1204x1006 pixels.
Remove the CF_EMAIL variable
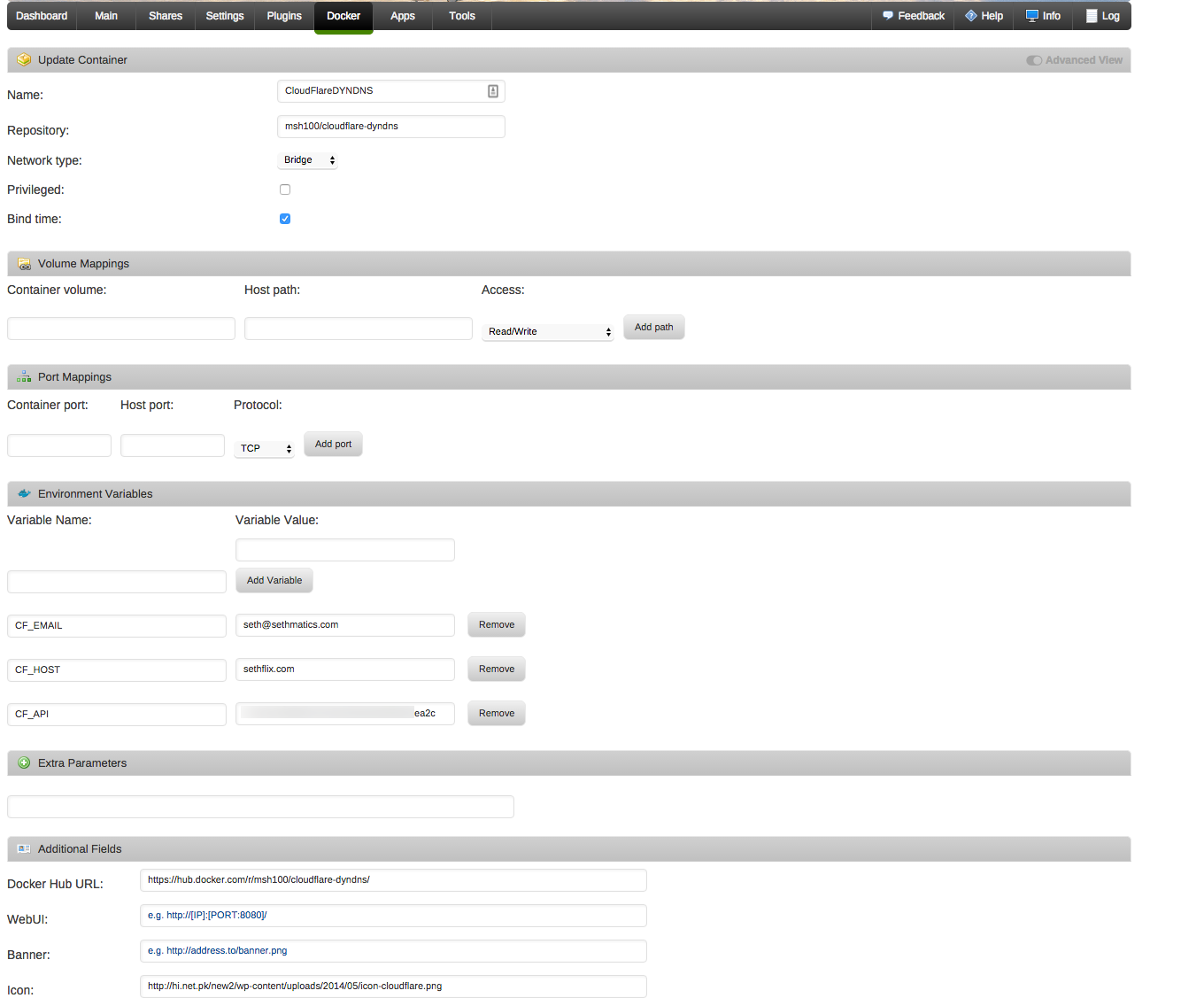497,625
